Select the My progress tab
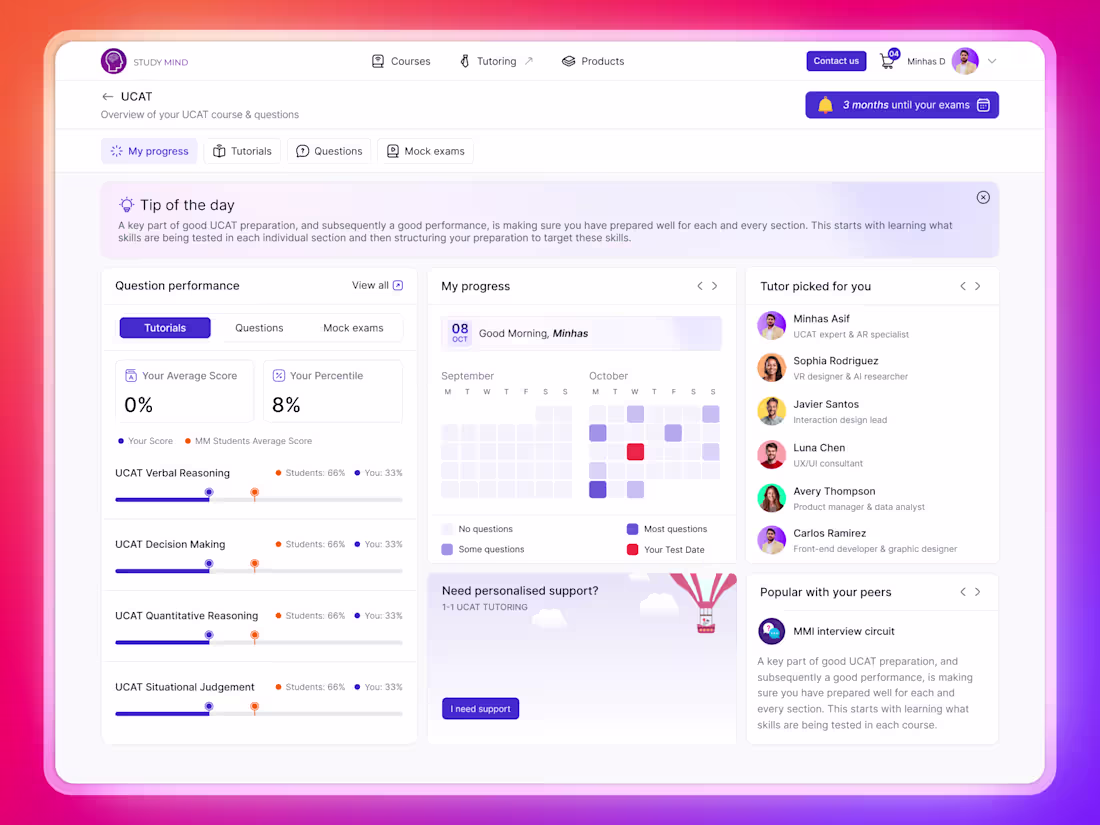The width and height of the screenshot is (1100, 825). click(x=149, y=151)
